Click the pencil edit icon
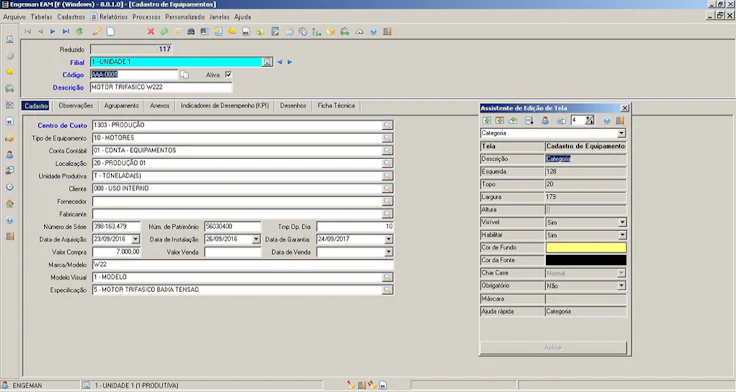Viewport: 736px width, 392px height. point(97,31)
